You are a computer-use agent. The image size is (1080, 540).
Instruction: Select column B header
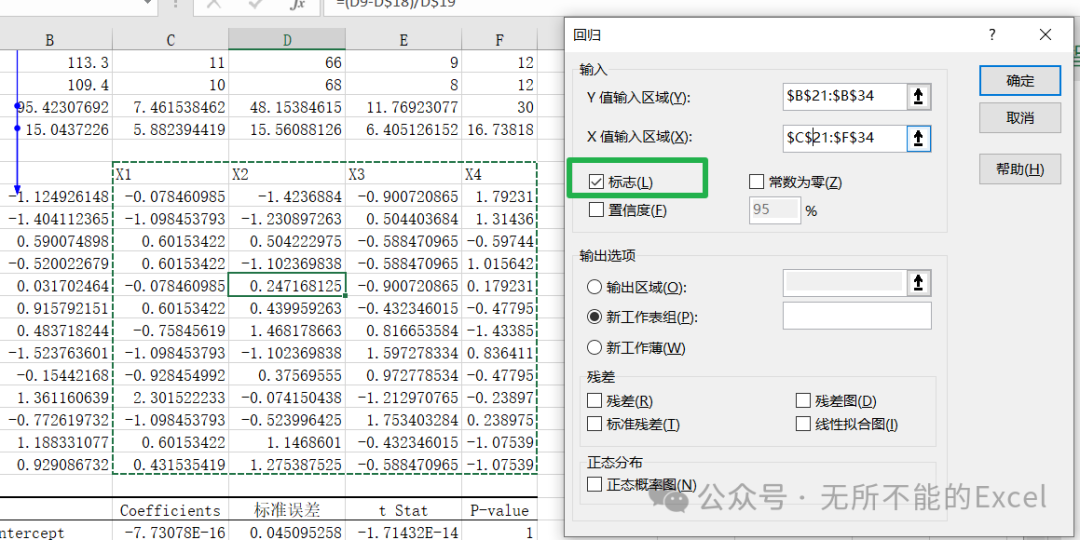(56, 40)
